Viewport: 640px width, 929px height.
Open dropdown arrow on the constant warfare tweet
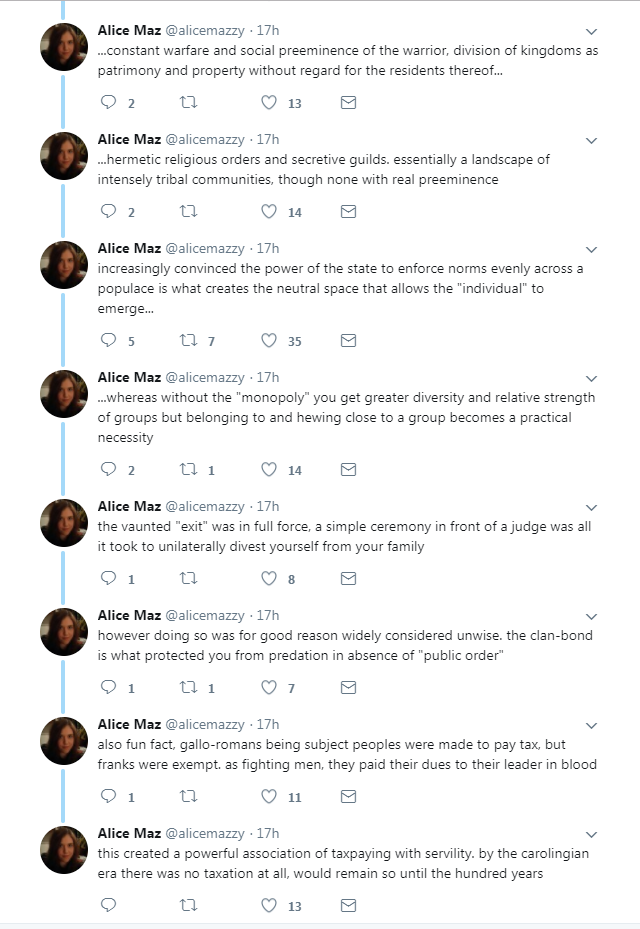pos(591,32)
